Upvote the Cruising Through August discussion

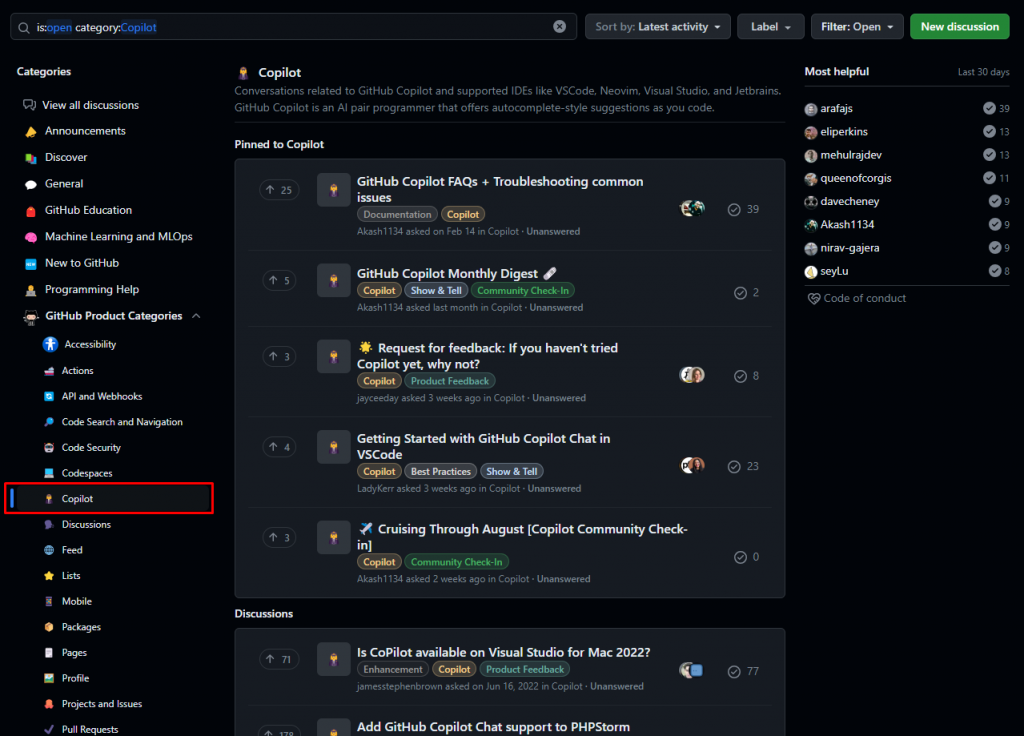279,537
